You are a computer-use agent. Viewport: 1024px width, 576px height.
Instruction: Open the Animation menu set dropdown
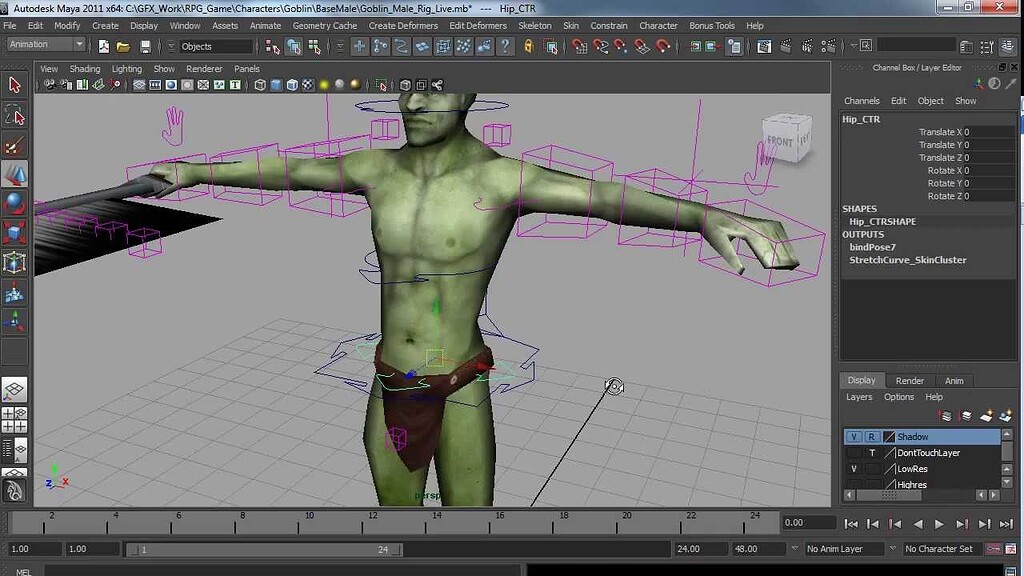45,44
